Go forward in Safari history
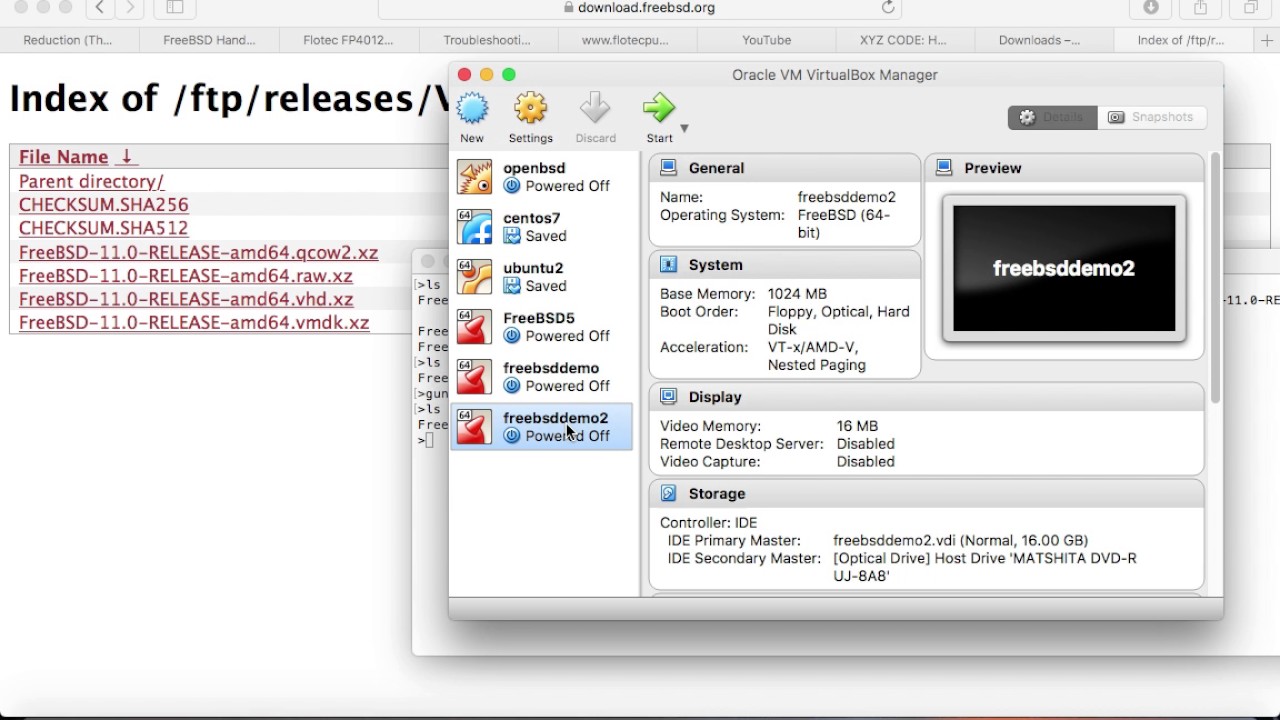 pyautogui.click(x=130, y=8)
